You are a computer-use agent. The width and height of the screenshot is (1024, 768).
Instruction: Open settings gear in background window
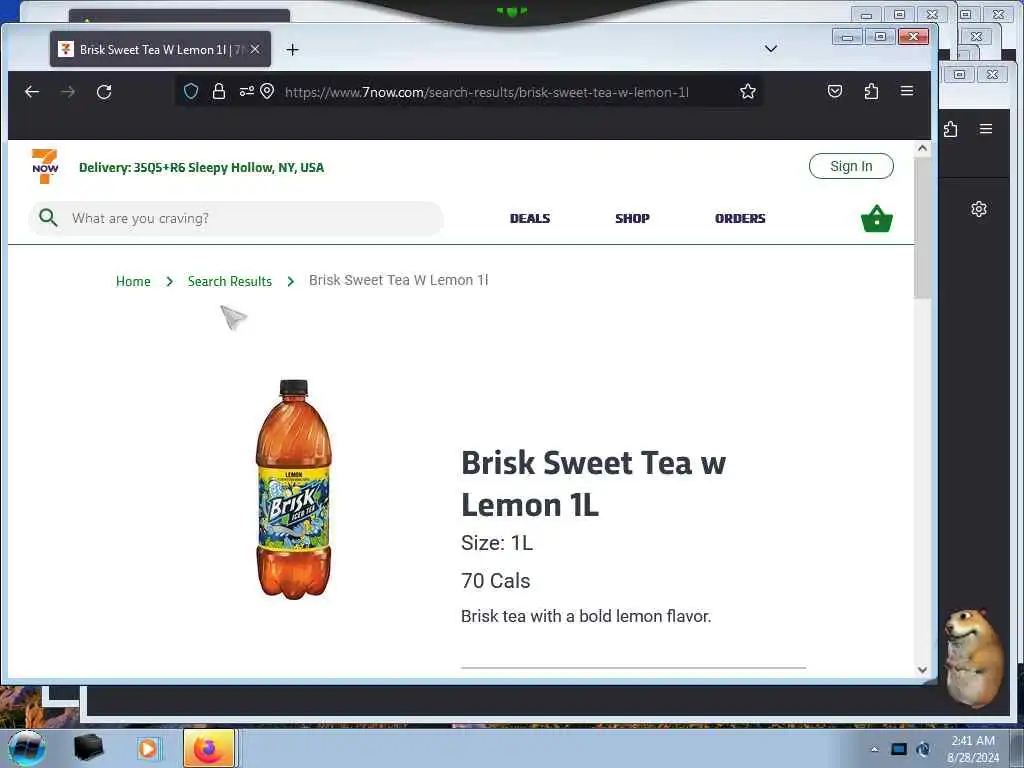click(978, 209)
